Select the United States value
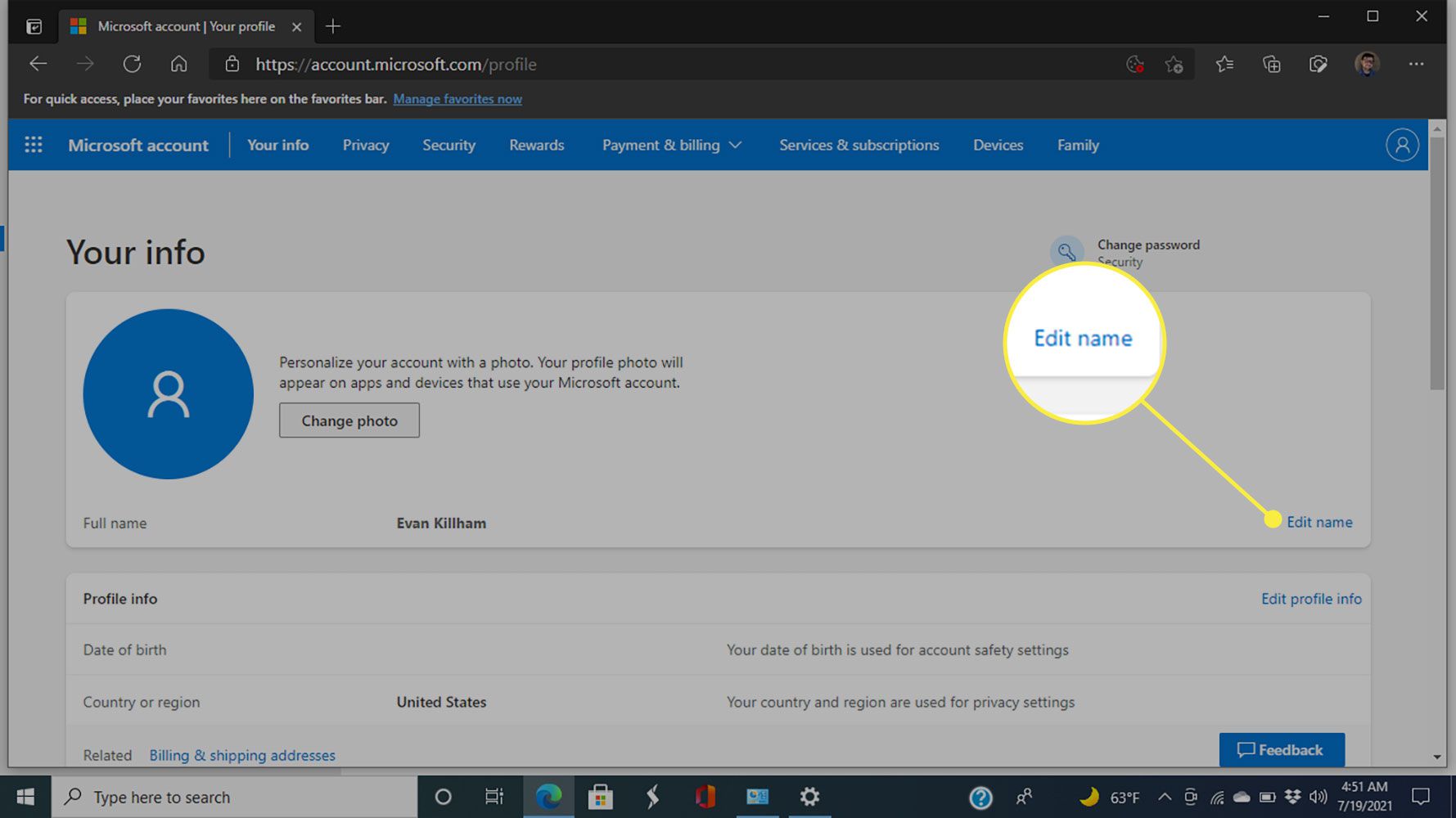 [x=441, y=702]
